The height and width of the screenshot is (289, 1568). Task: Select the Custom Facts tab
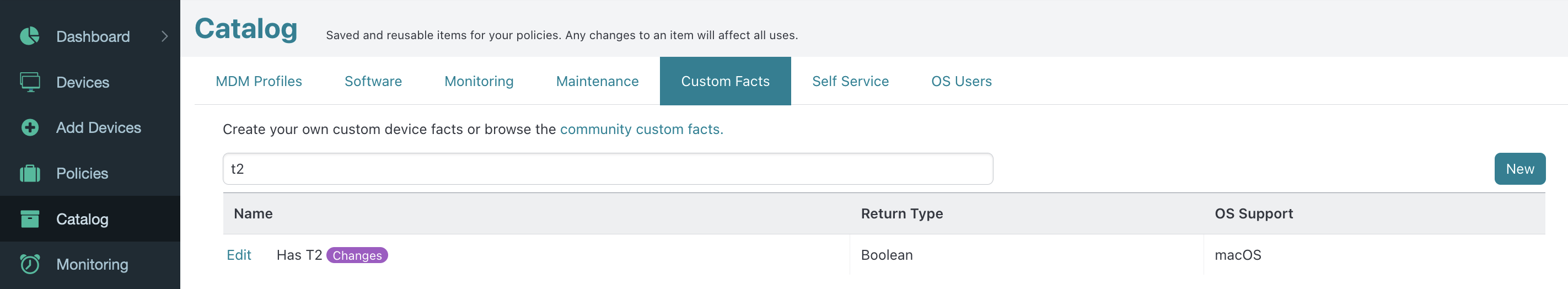click(725, 82)
